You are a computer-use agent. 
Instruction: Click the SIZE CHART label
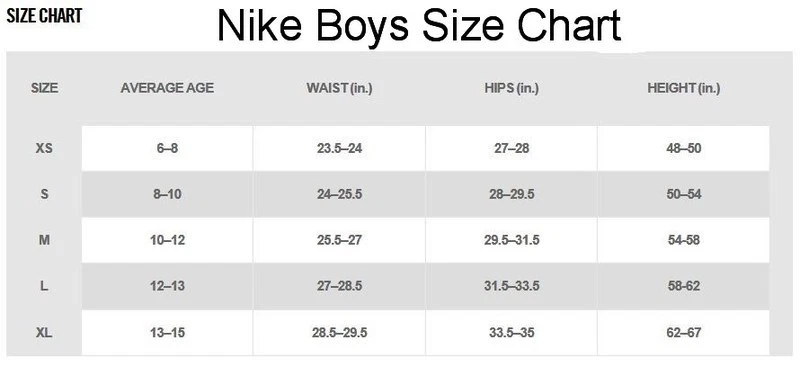coord(44,16)
